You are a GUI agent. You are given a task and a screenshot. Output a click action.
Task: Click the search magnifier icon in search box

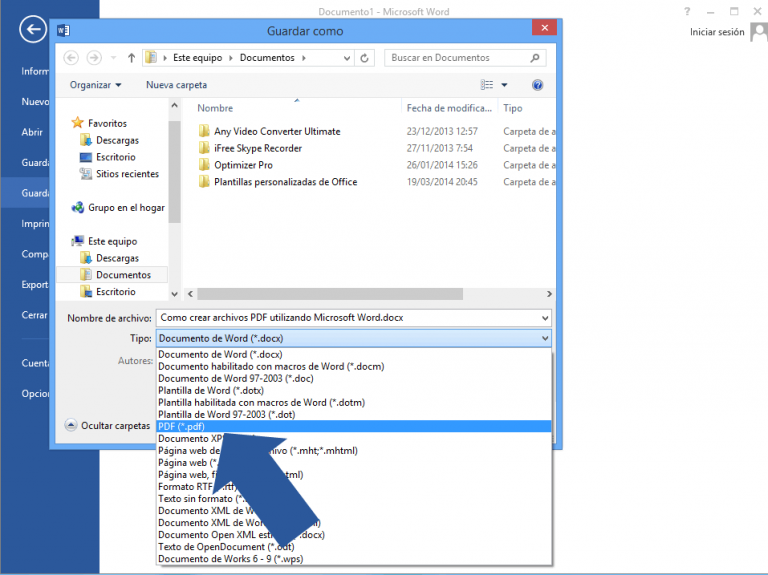pos(541,58)
